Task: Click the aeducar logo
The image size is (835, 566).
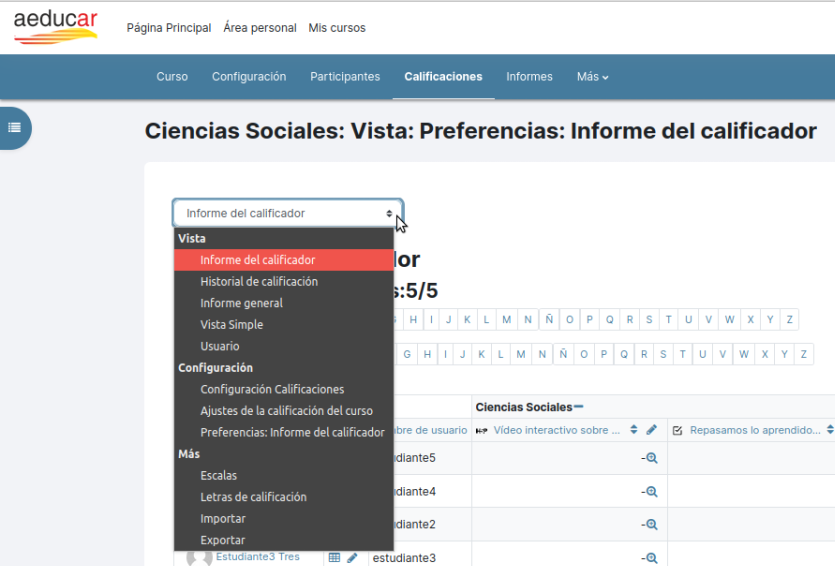Action: [x=55, y=27]
